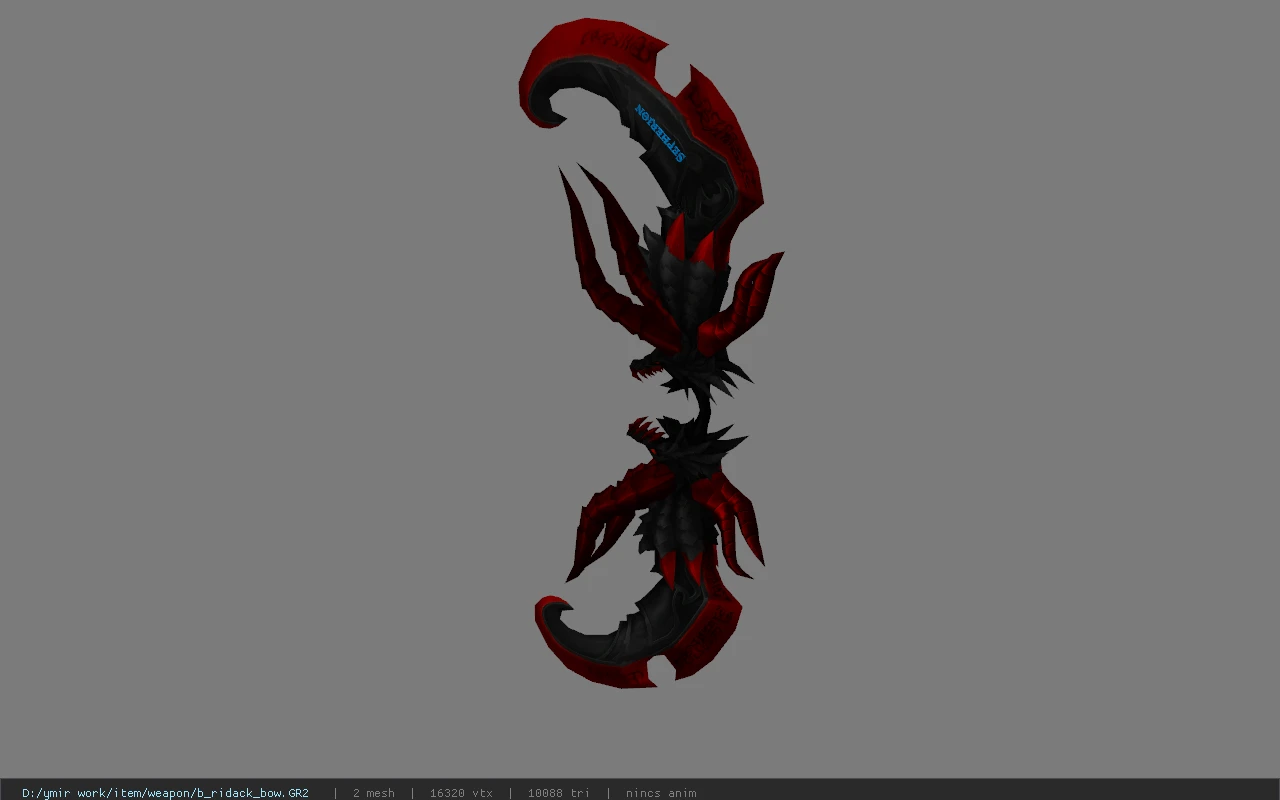
Task: Click the 'nincs anim' status entry
Action: click(661, 793)
